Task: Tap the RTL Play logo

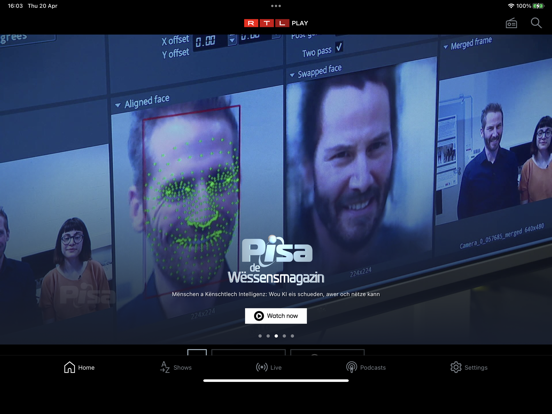Action: pyautogui.click(x=276, y=23)
